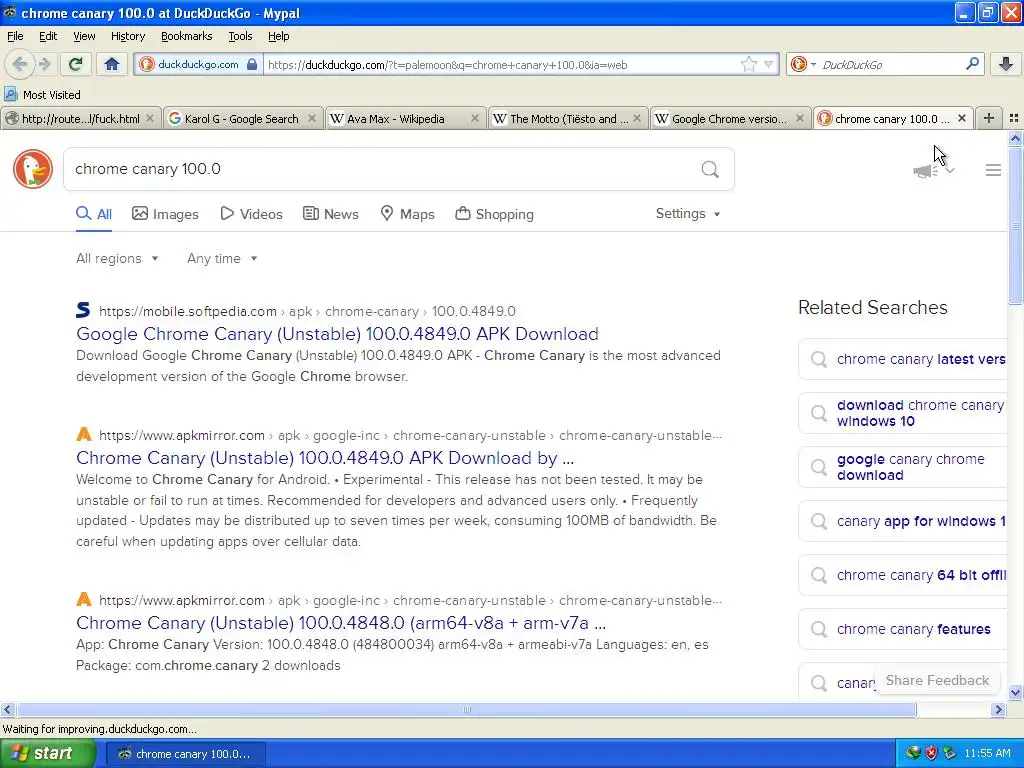1024x768 pixels.
Task: Submit search with the magnifier in the query box
Action: (x=710, y=169)
